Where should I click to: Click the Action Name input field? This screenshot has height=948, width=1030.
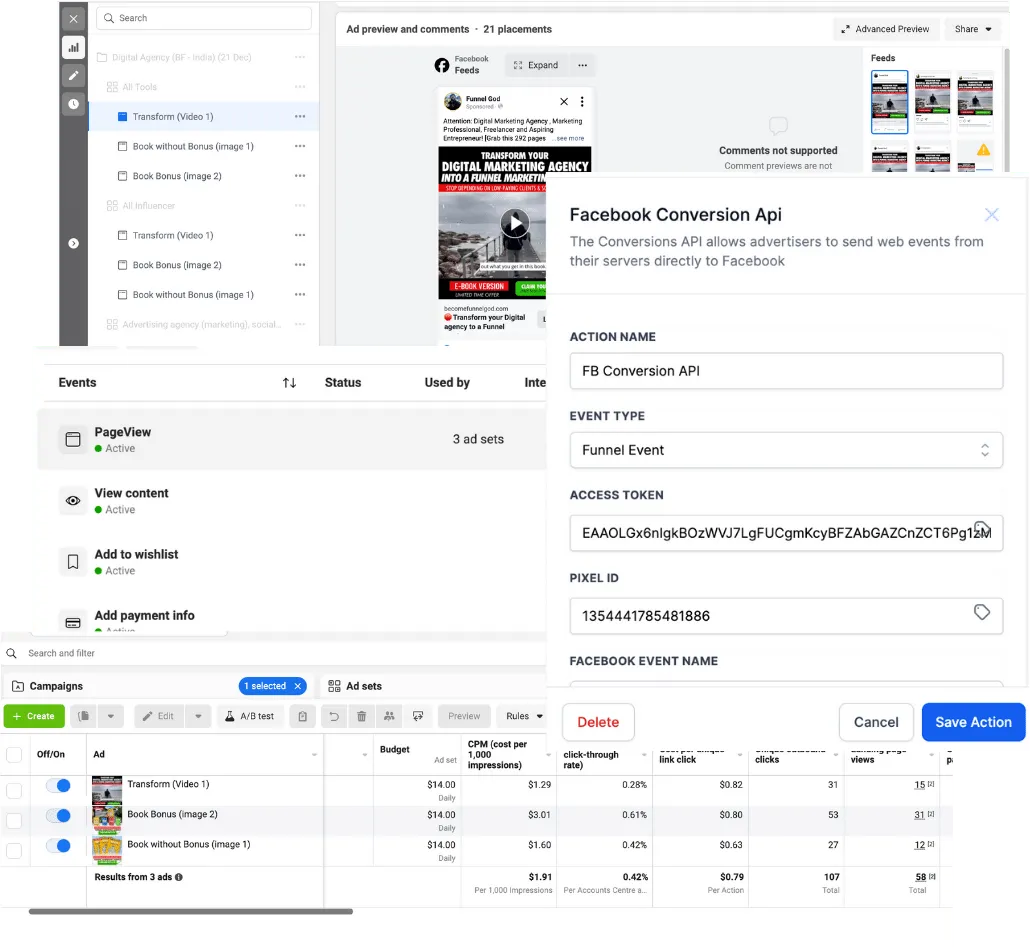[x=786, y=371]
